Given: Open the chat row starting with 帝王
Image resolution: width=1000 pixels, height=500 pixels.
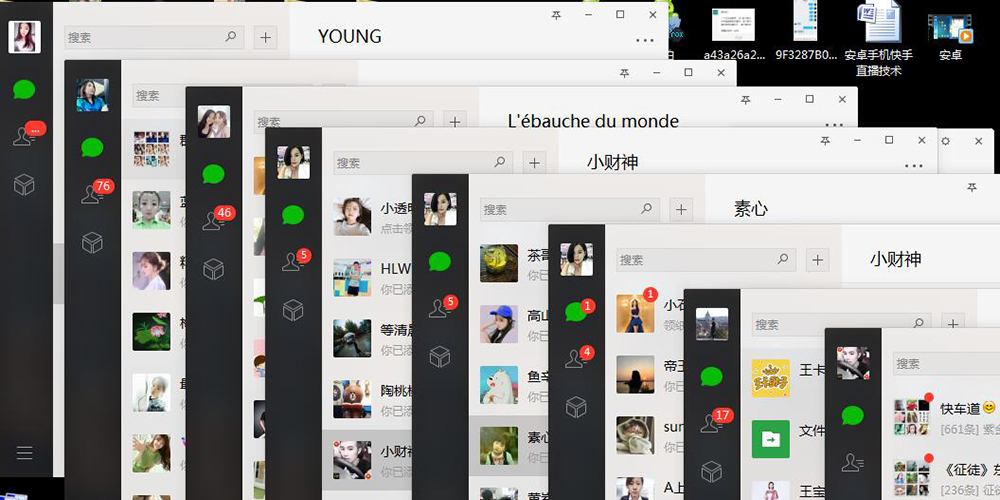Looking at the screenshot, I should pos(645,374).
